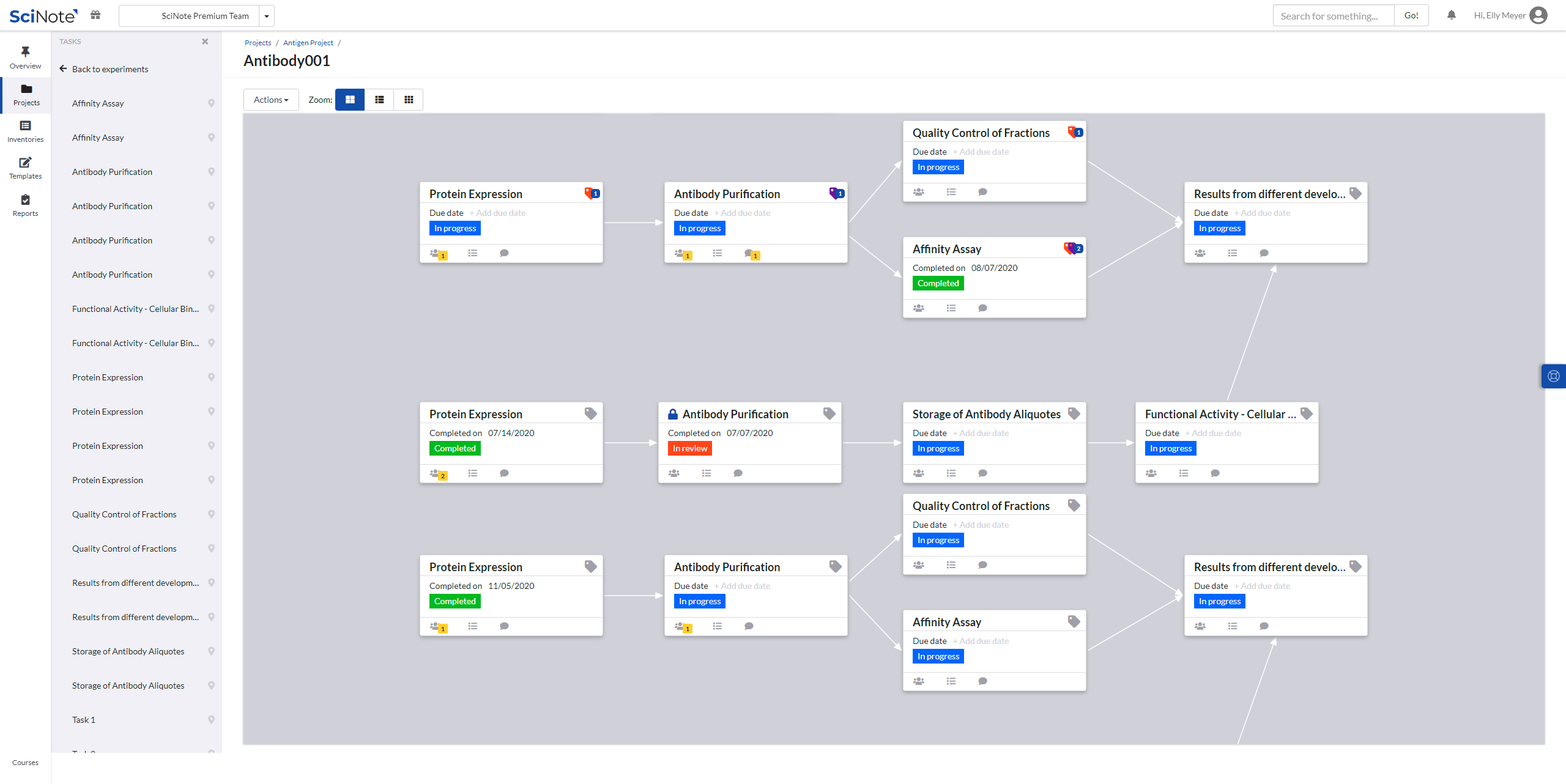Open the Templates sidebar icon

[25, 168]
